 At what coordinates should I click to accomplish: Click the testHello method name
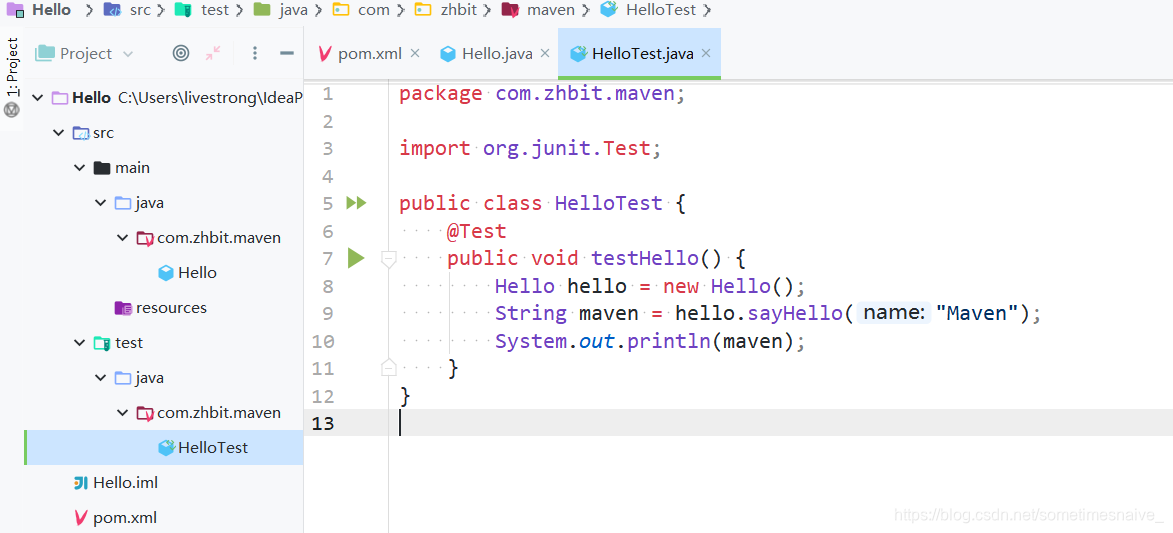pos(646,258)
